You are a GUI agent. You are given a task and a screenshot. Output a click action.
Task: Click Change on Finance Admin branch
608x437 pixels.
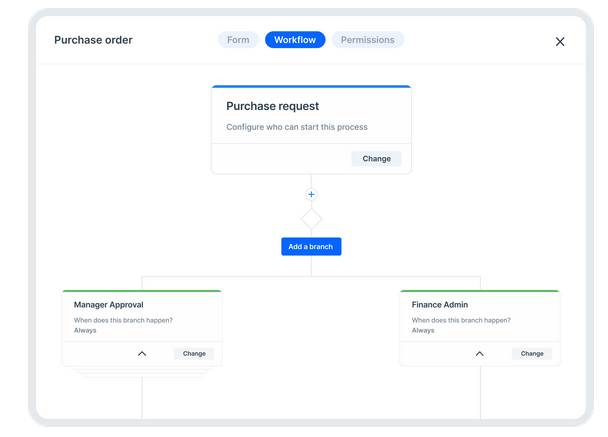(532, 353)
